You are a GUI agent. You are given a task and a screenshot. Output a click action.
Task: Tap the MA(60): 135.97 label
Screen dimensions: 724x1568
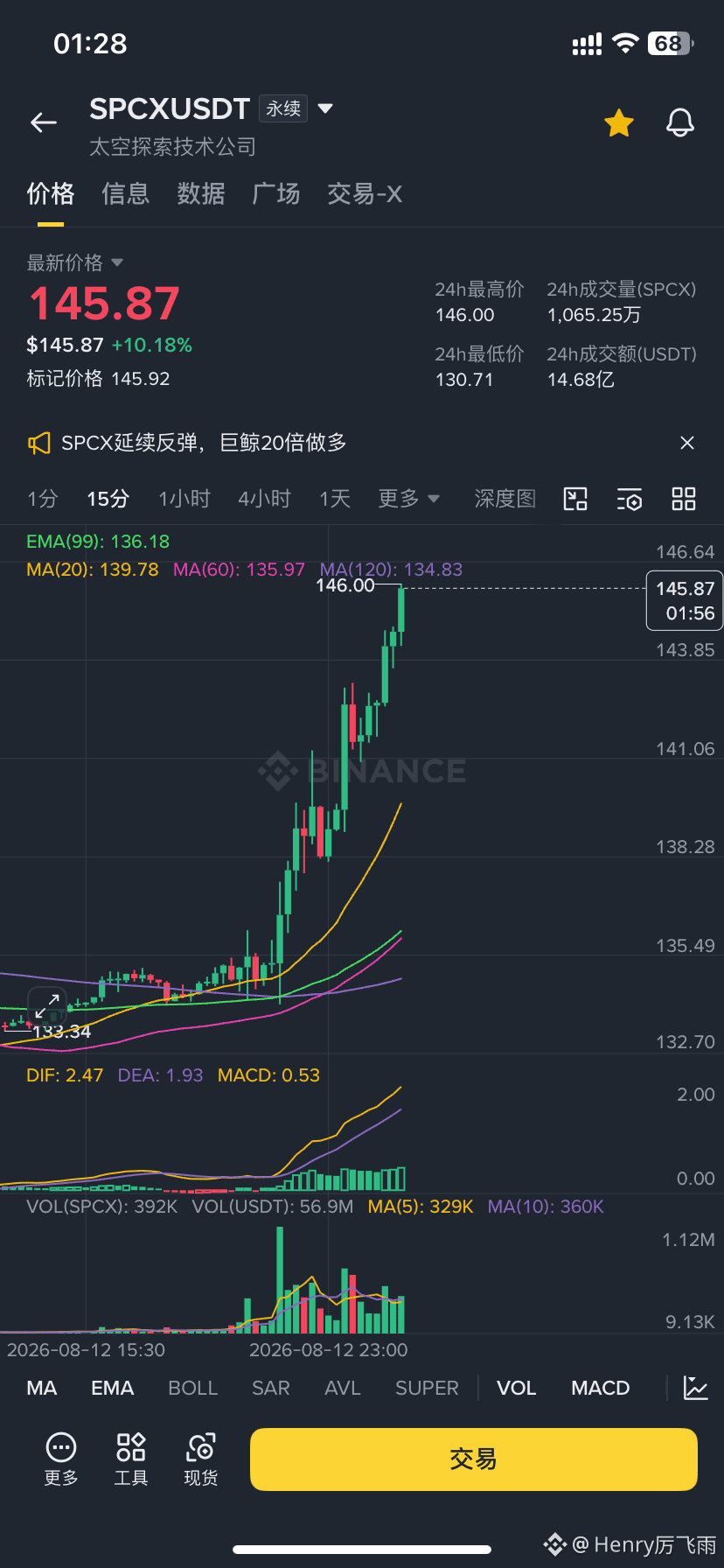coord(239,570)
